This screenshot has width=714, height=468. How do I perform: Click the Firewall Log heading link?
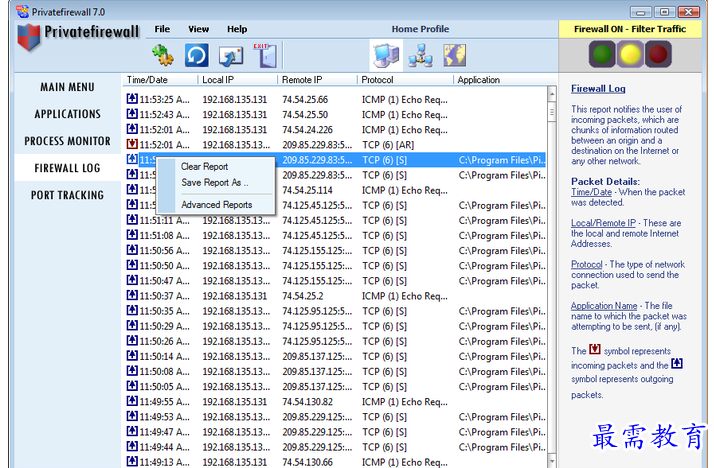tap(598, 89)
